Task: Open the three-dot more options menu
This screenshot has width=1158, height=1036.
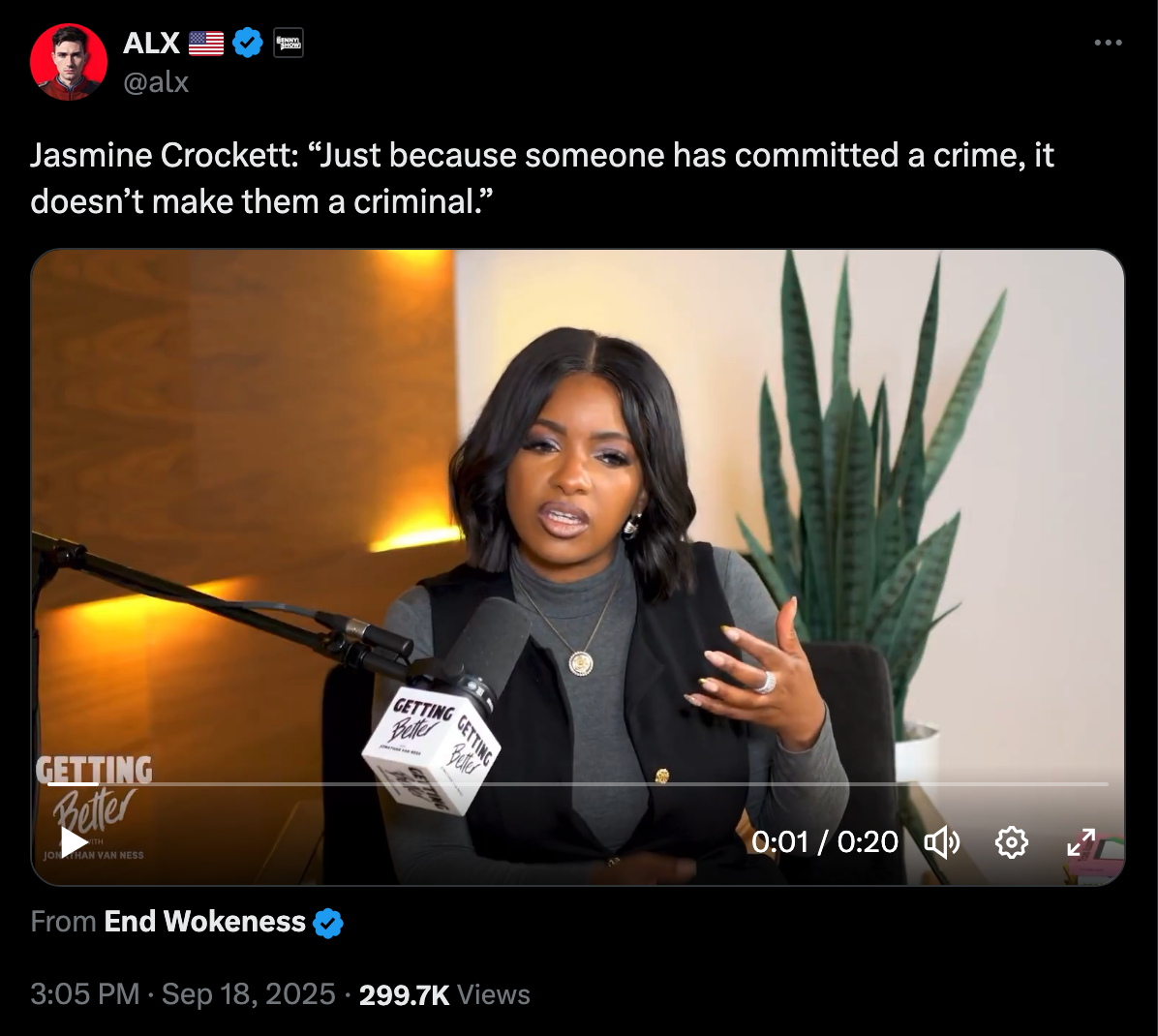Action: (x=1108, y=43)
